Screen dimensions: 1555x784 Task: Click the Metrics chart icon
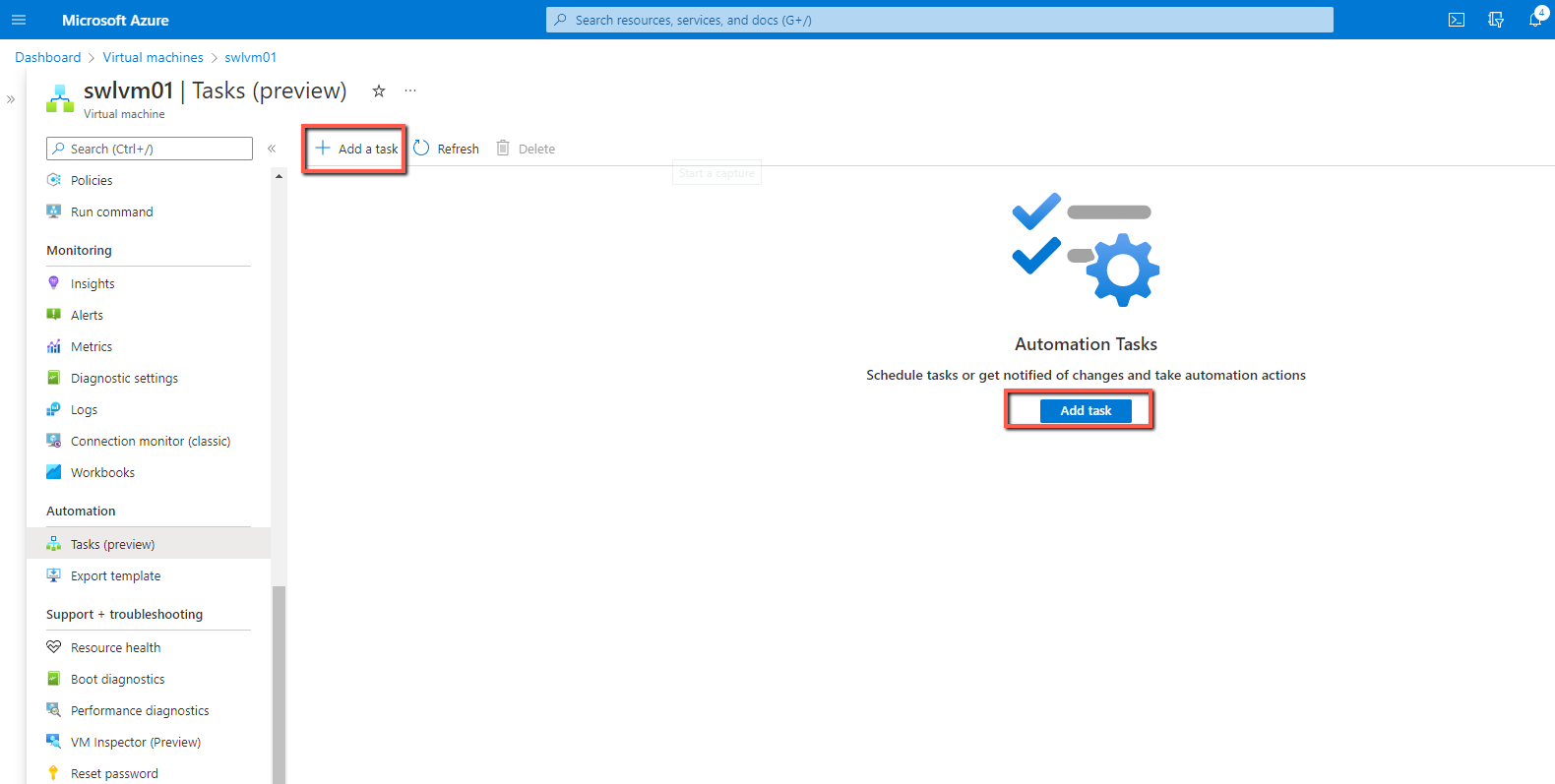pos(54,346)
